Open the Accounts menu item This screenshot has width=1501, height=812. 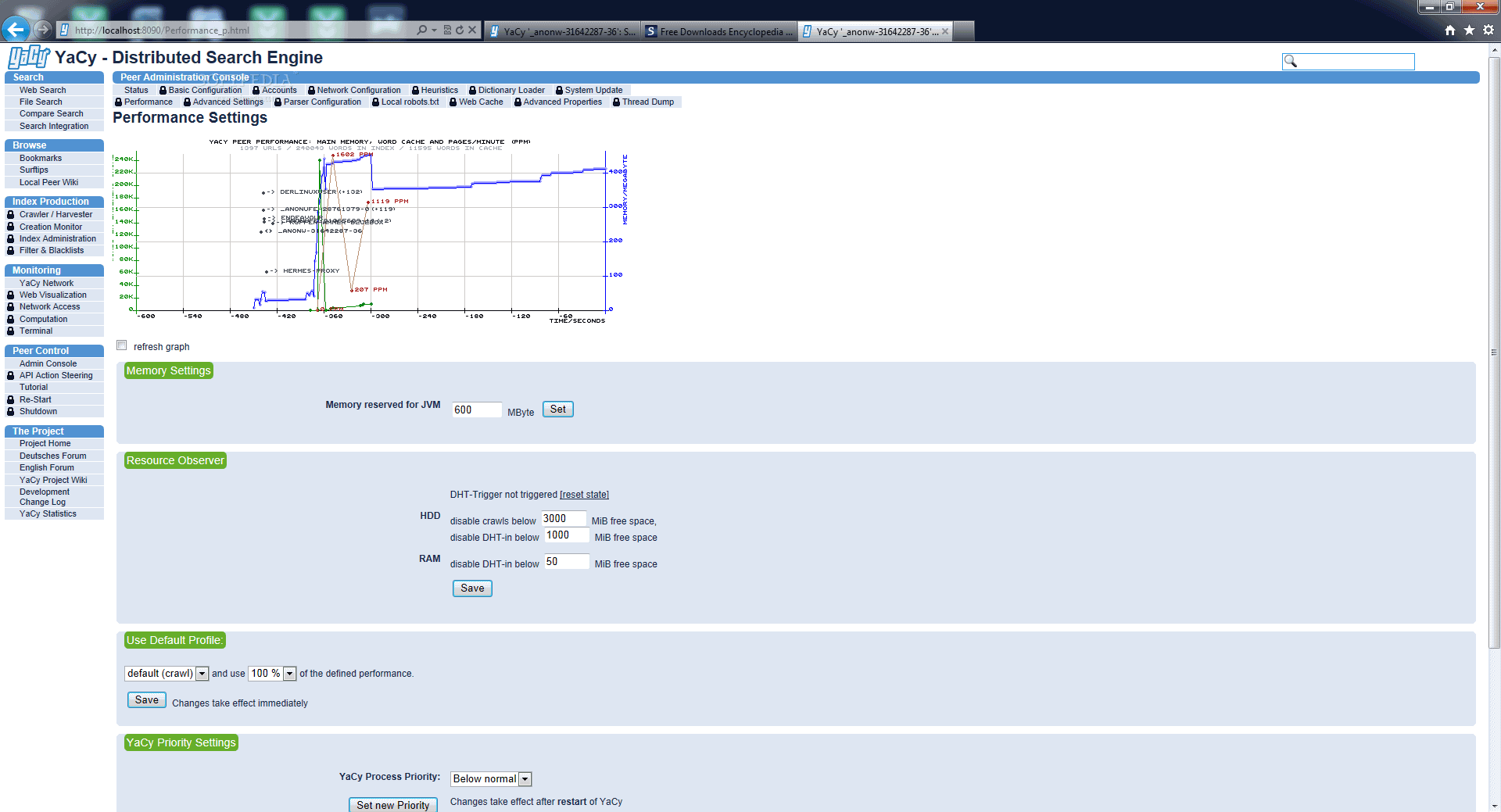click(x=279, y=90)
